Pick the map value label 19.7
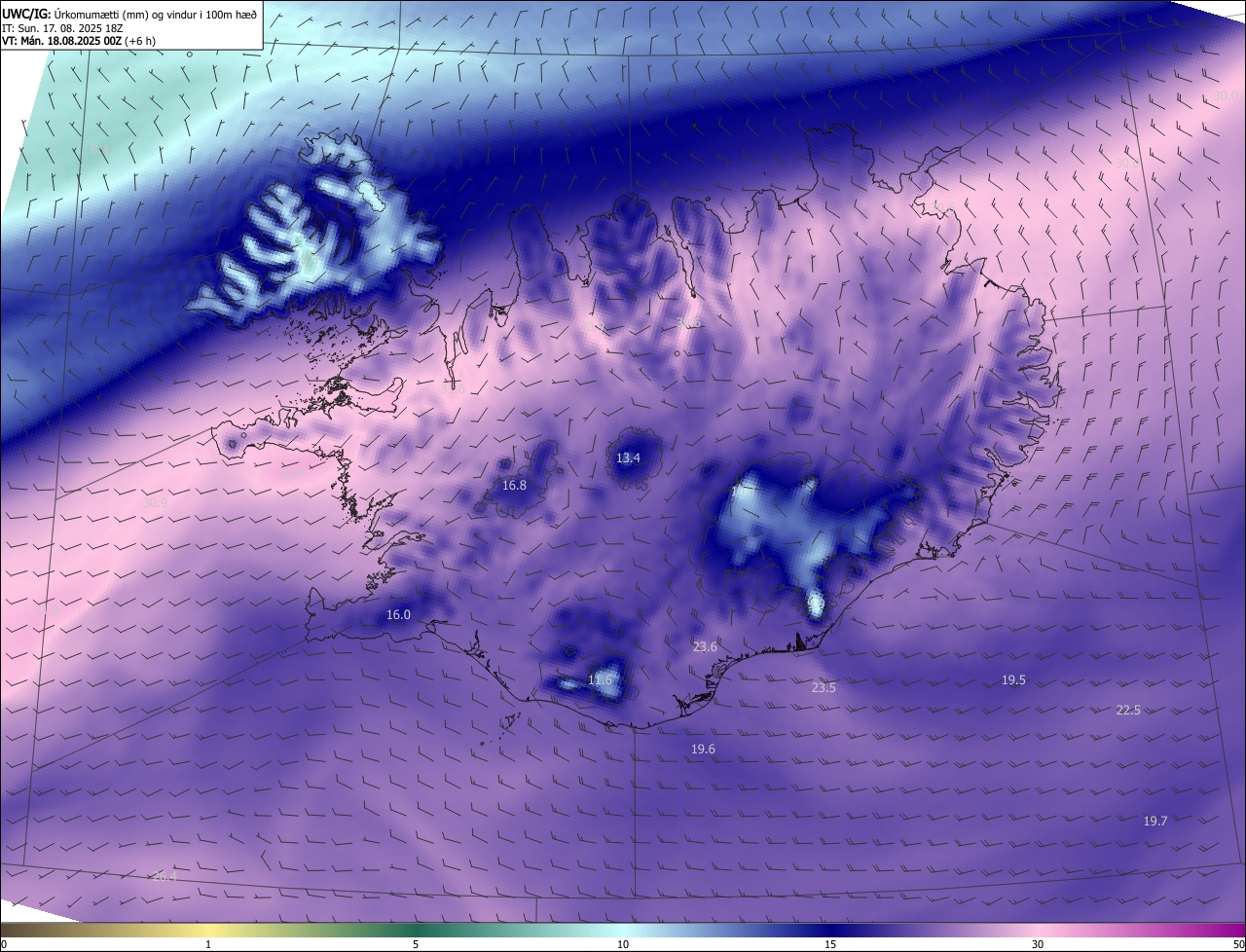The width and height of the screenshot is (1246, 952). point(1154,821)
